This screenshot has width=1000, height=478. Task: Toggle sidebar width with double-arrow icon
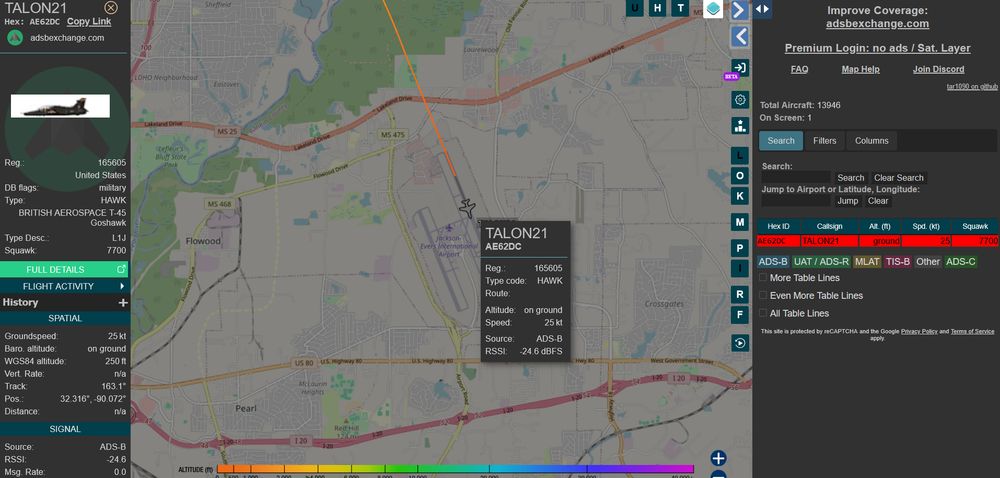click(762, 9)
